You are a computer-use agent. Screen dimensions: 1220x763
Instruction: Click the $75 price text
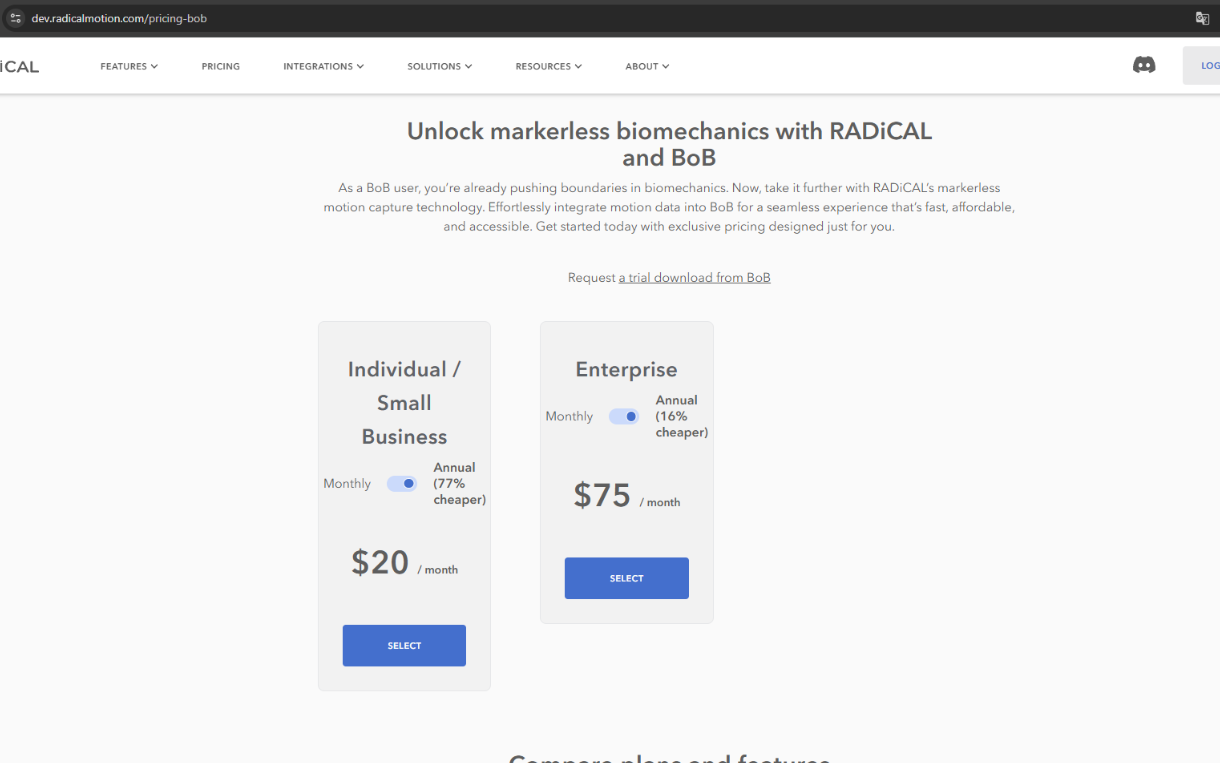pyautogui.click(x=602, y=495)
